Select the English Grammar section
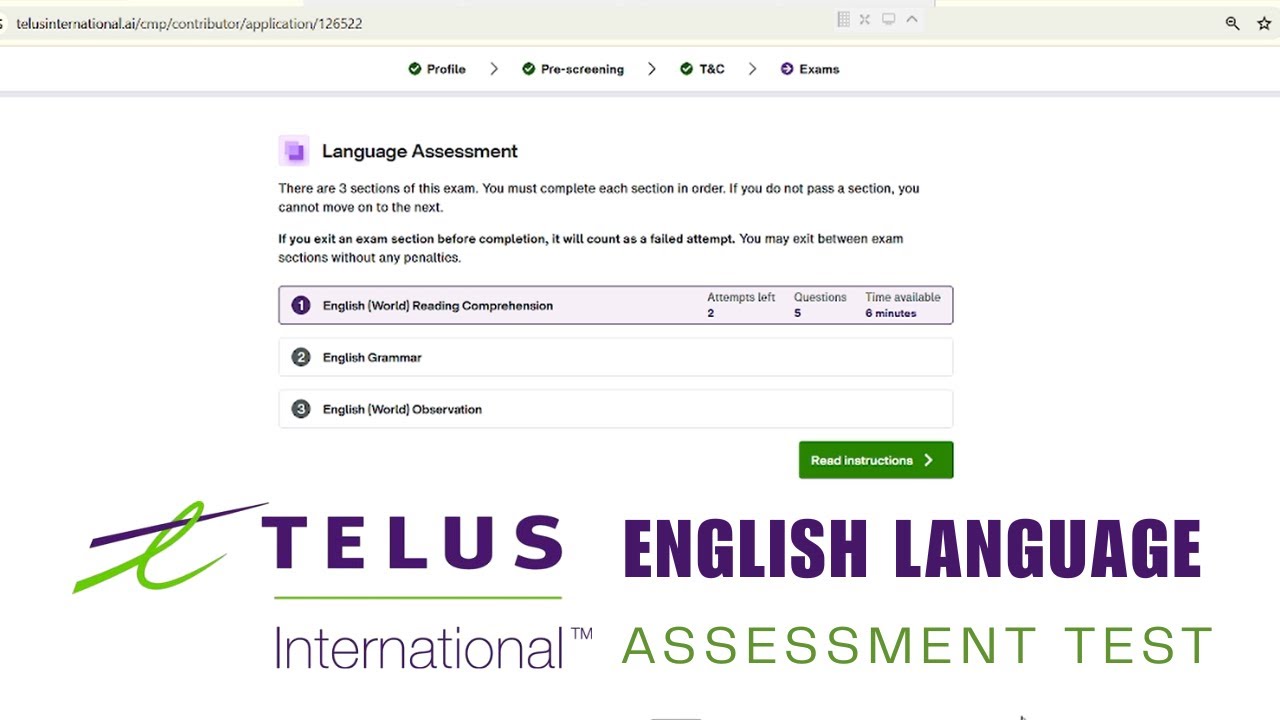Viewport: 1280px width, 720px height. click(x=616, y=357)
